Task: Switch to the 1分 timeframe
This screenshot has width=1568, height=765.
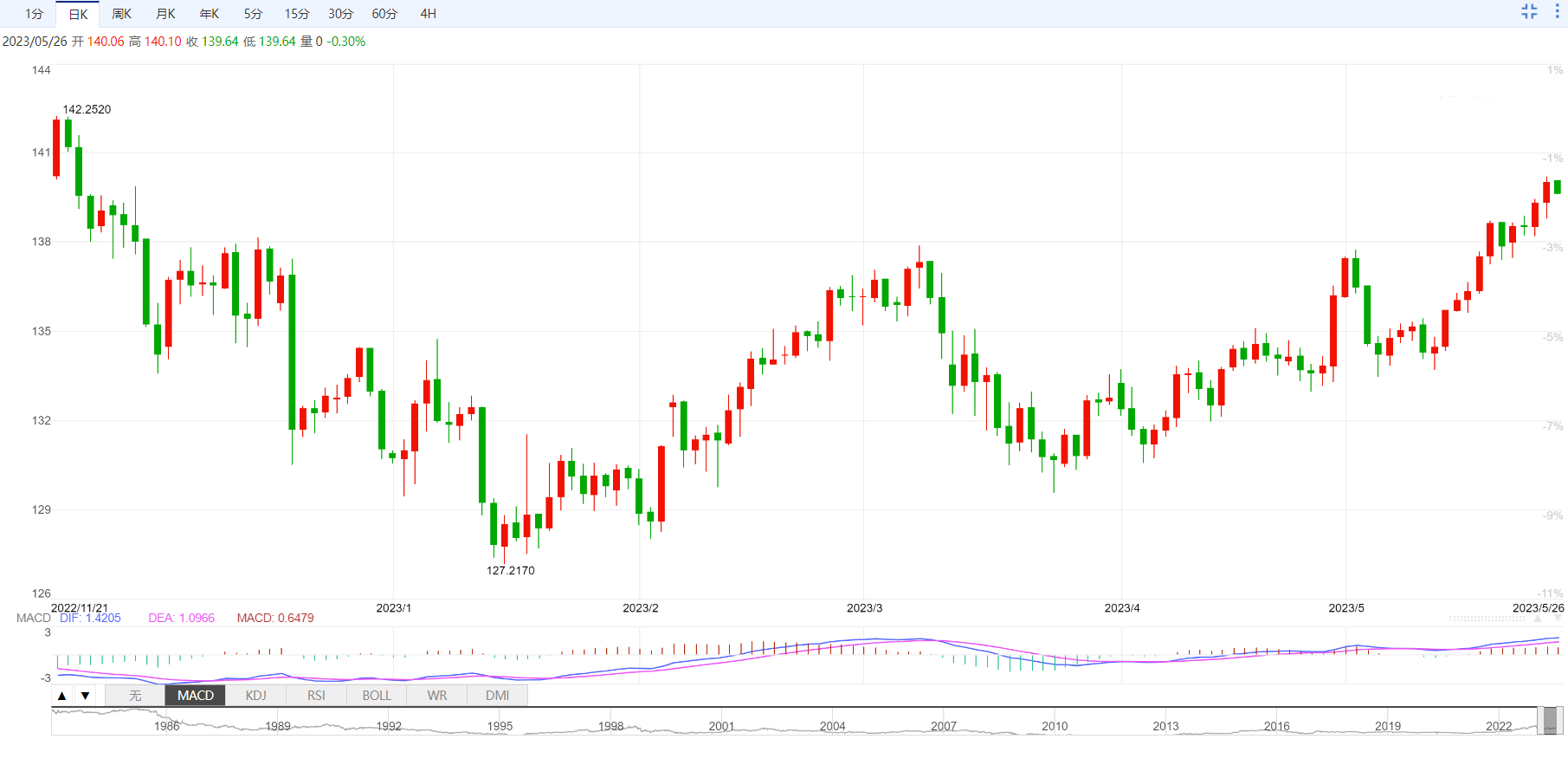Action: coord(34,14)
